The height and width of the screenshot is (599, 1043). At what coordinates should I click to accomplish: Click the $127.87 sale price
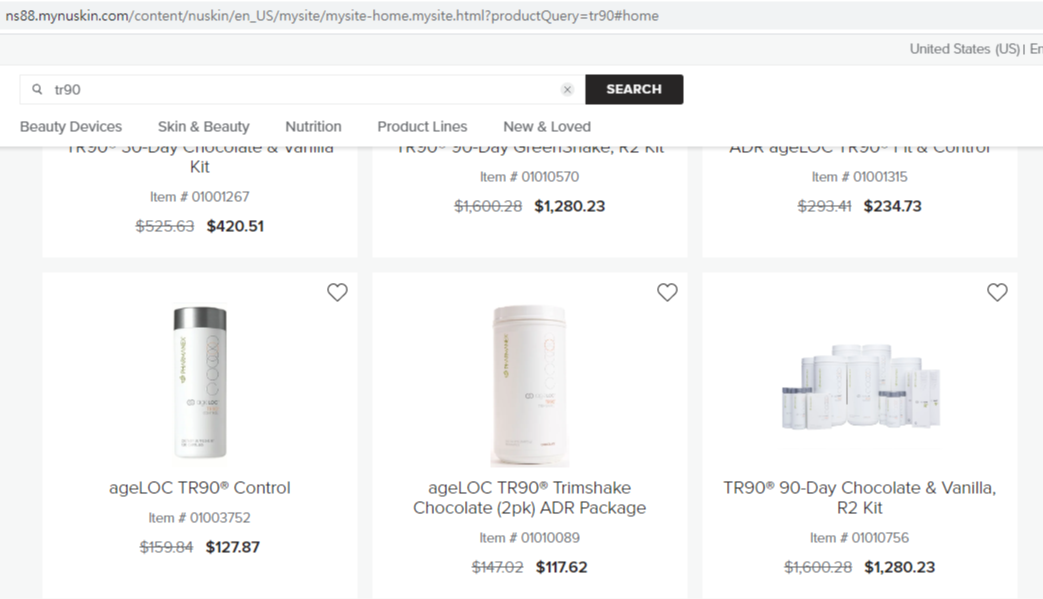[233, 547]
